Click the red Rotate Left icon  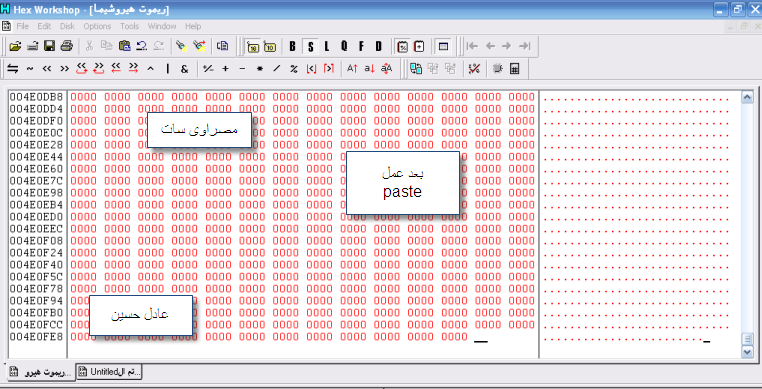(81, 69)
